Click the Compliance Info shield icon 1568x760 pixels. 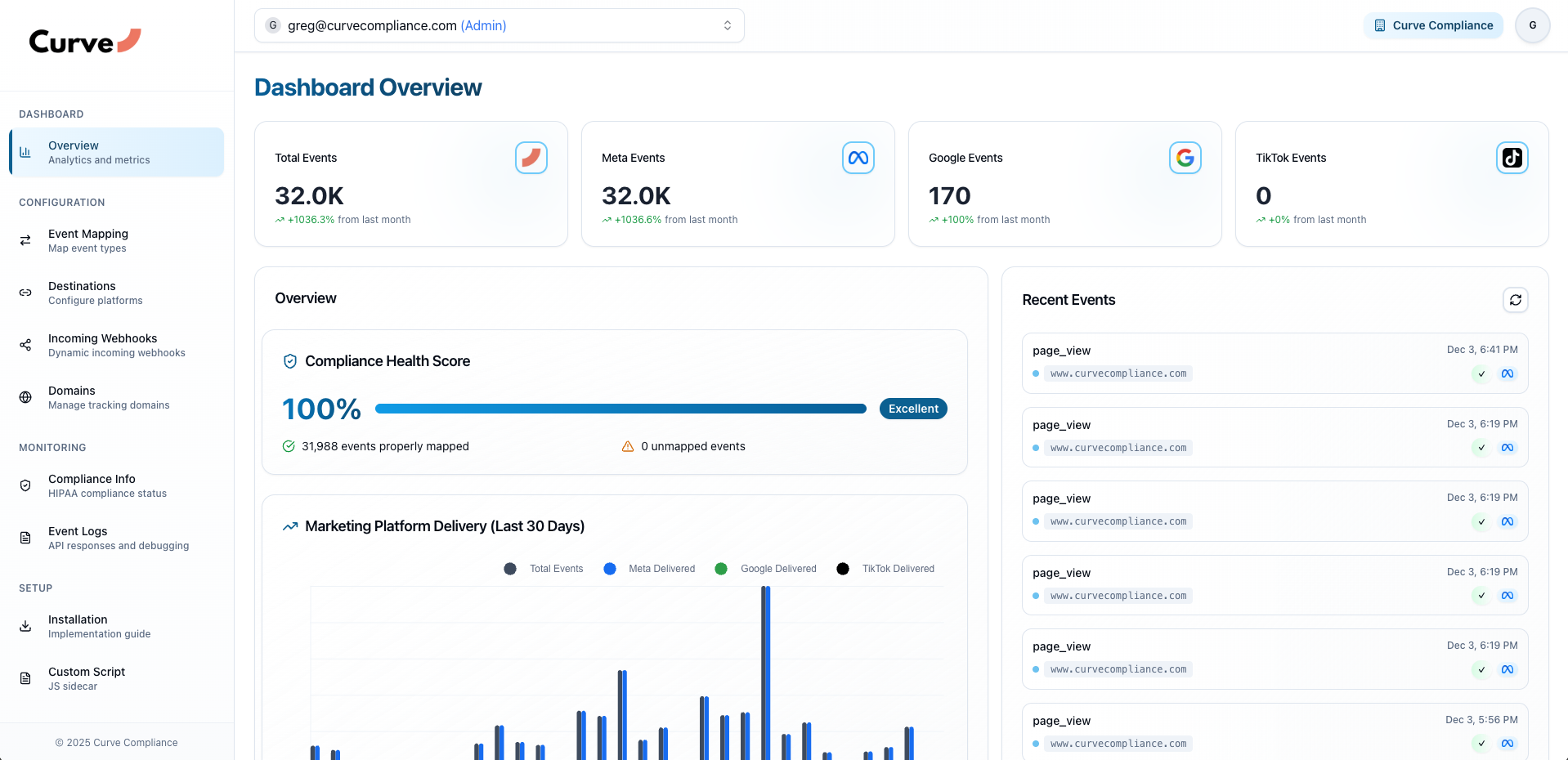pyautogui.click(x=25, y=485)
